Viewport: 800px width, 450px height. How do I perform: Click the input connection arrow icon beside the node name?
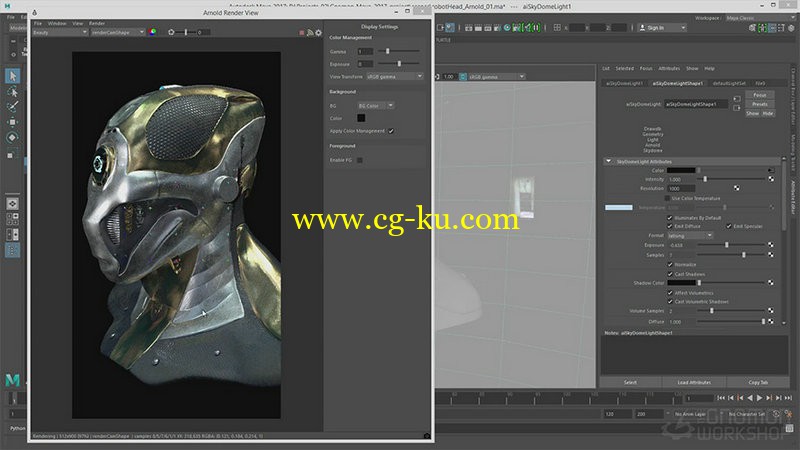737,99
